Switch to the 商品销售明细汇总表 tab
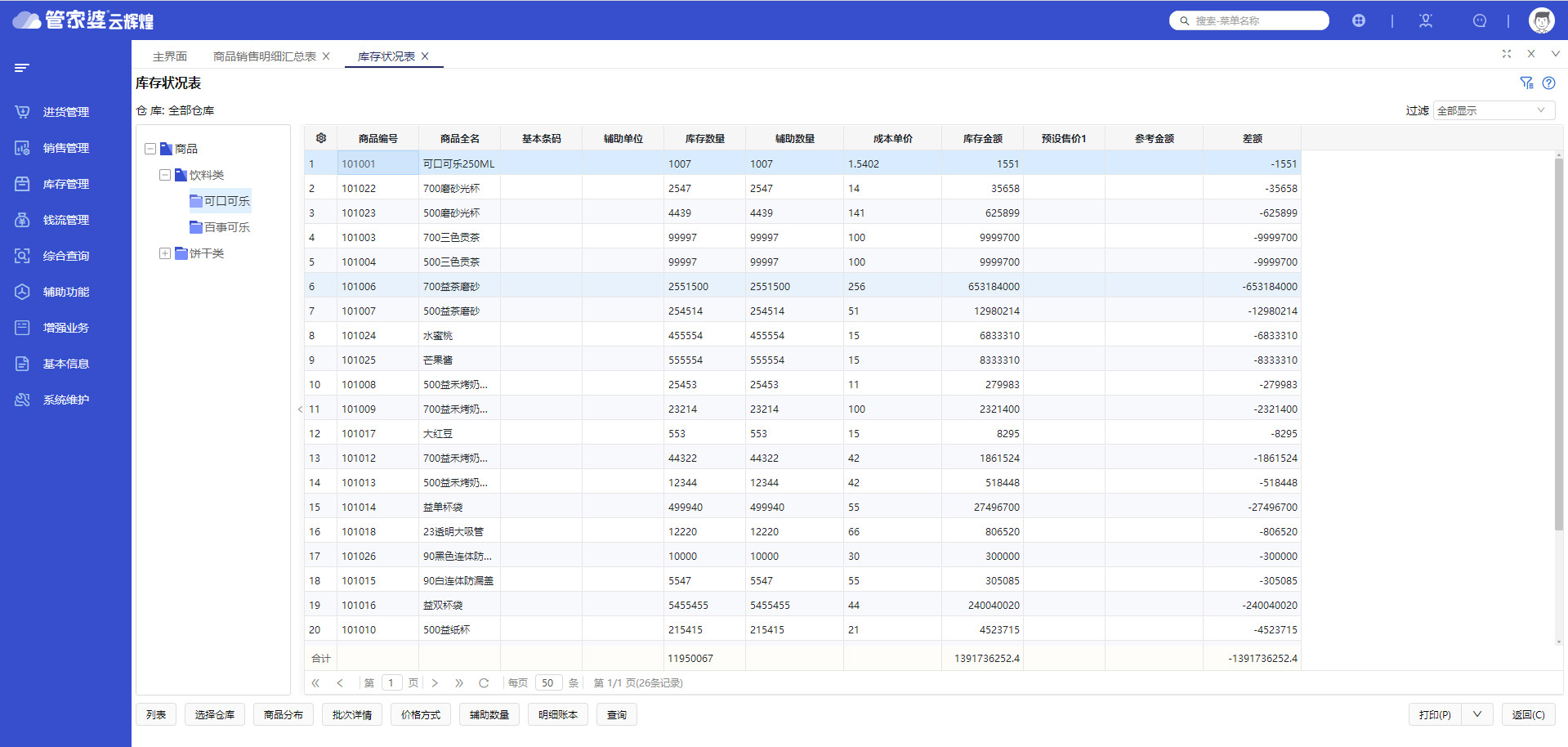 point(264,56)
